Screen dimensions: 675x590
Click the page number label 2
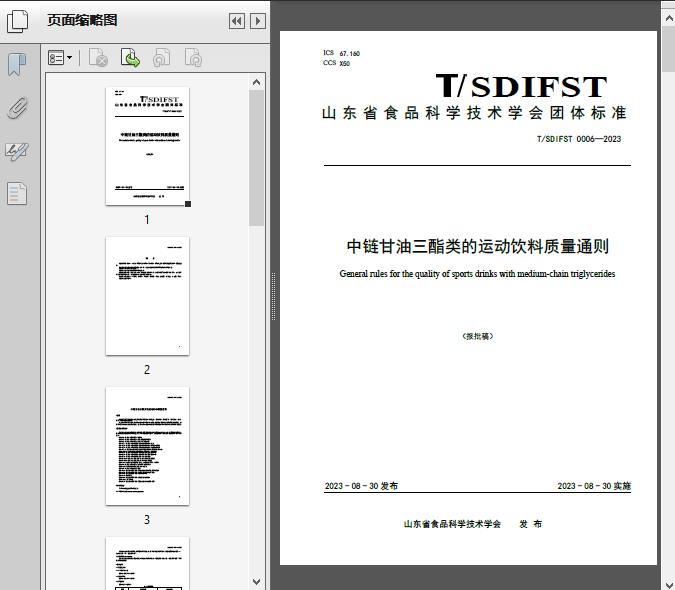pyautogui.click(x=147, y=370)
